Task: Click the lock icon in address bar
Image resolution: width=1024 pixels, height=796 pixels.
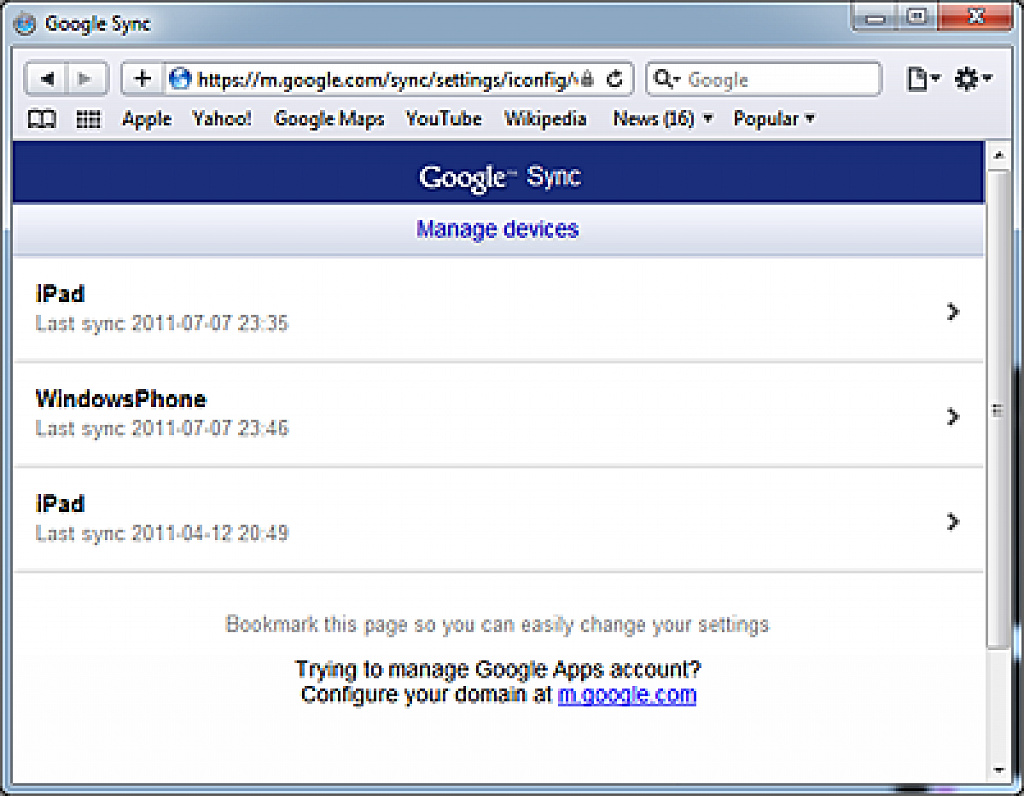Action: [x=587, y=79]
